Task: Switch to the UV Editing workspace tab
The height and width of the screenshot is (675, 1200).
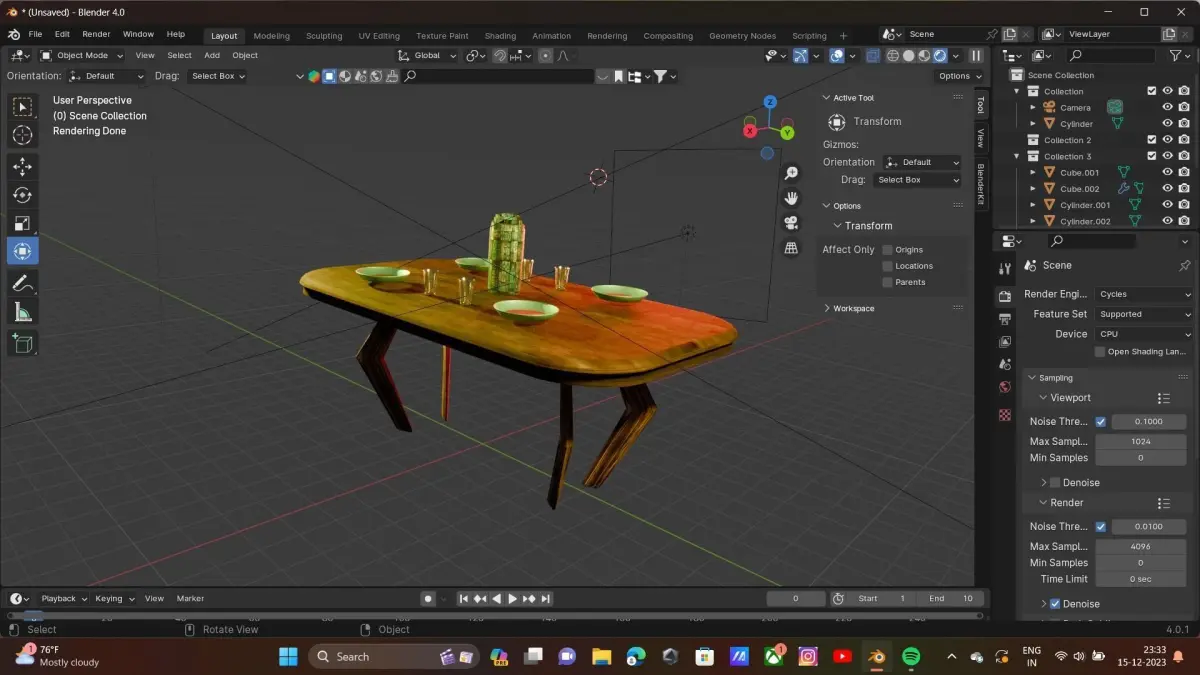Action: pos(379,36)
